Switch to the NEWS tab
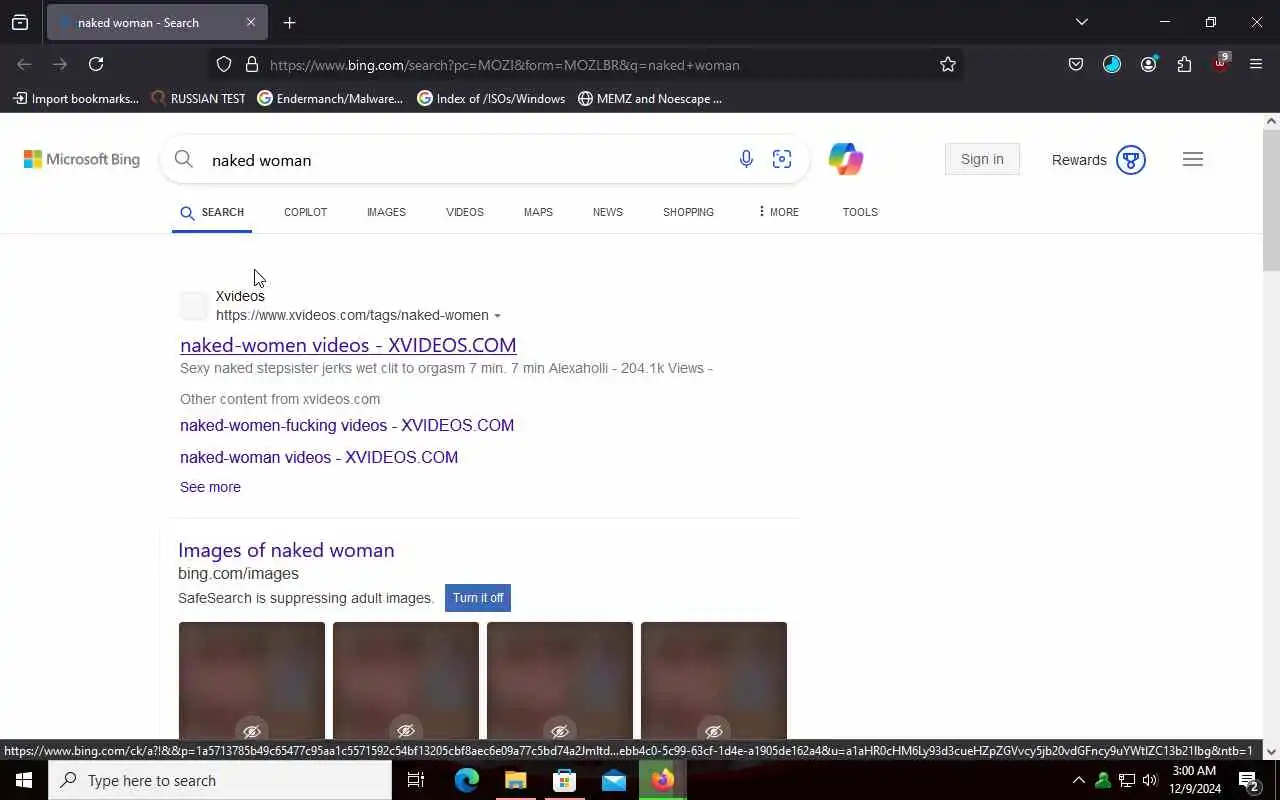This screenshot has width=1280, height=800. click(x=608, y=212)
